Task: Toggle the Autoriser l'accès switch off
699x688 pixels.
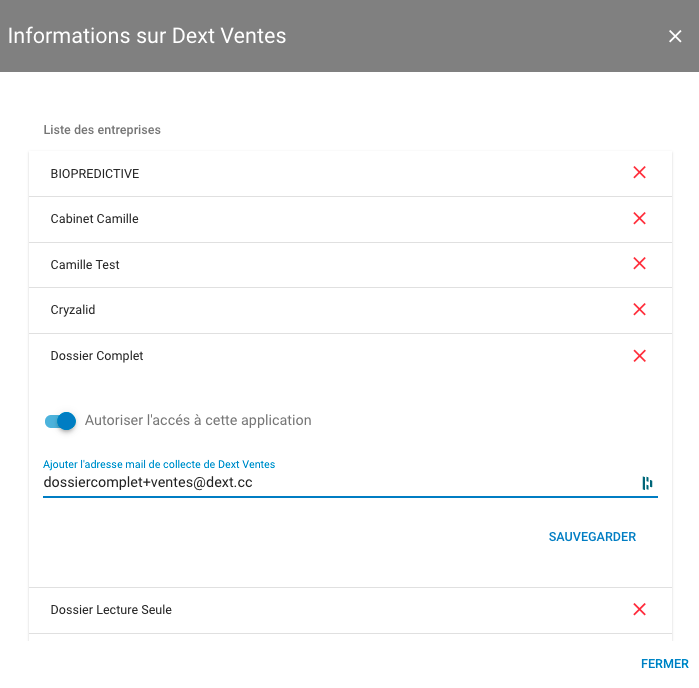Action: (61, 421)
